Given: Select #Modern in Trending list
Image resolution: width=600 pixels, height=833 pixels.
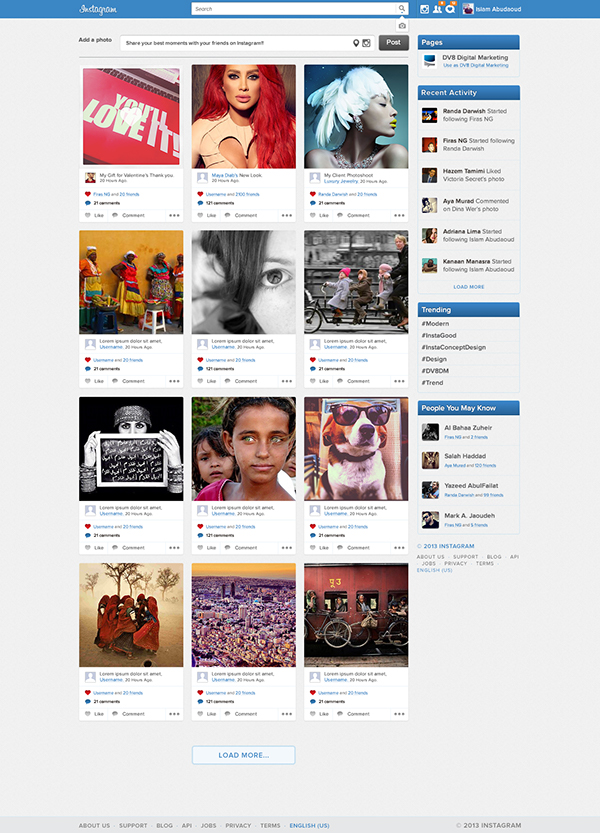Looking at the screenshot, I should (435, 324).
